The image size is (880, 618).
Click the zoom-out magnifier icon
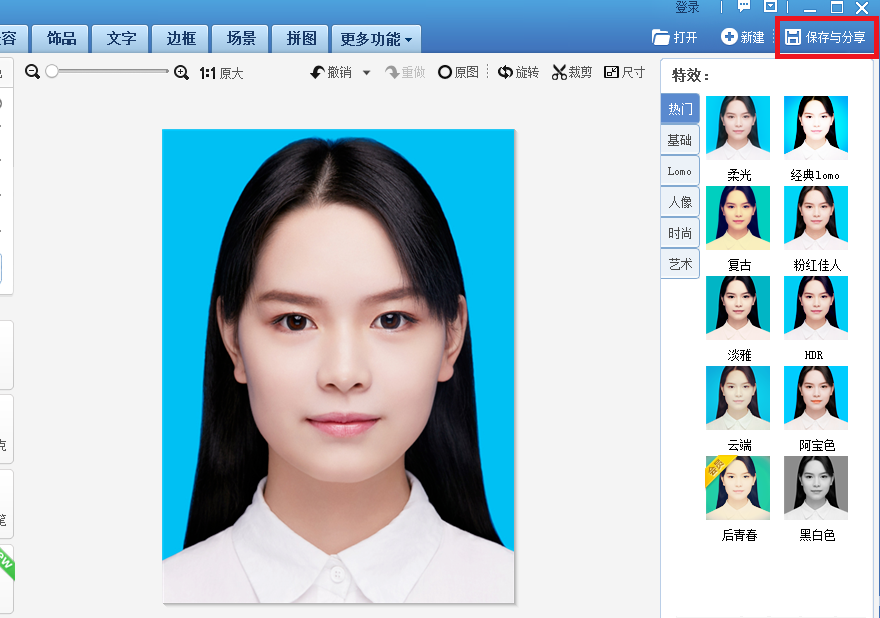tap(32, 72)
